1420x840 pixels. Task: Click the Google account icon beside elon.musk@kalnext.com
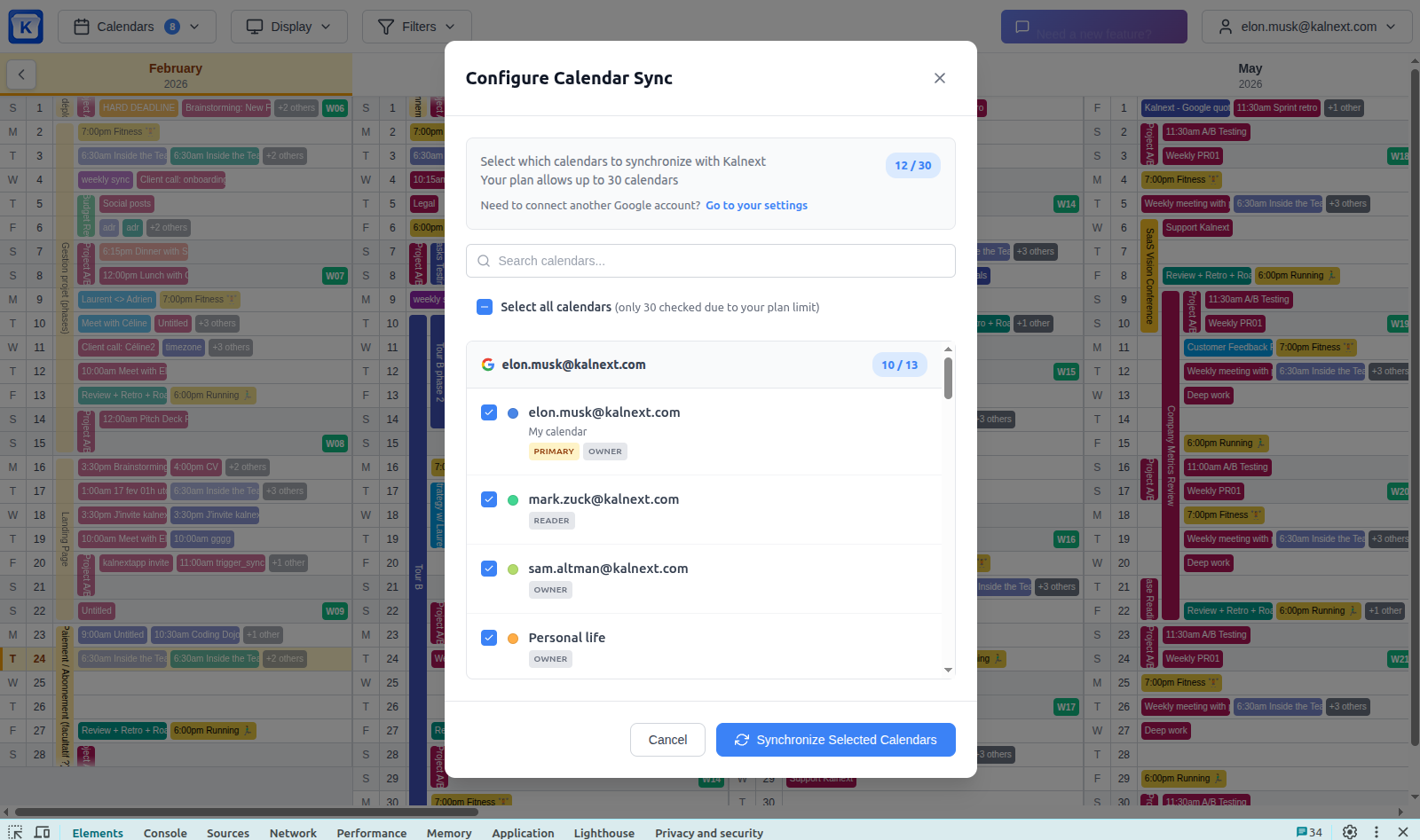[487, 365]
